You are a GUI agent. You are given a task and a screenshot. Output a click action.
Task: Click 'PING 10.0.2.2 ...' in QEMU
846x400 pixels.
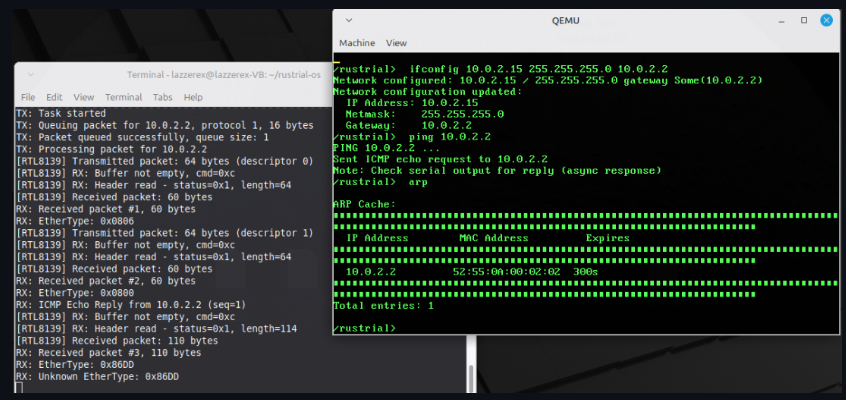(x=386, y=148)
